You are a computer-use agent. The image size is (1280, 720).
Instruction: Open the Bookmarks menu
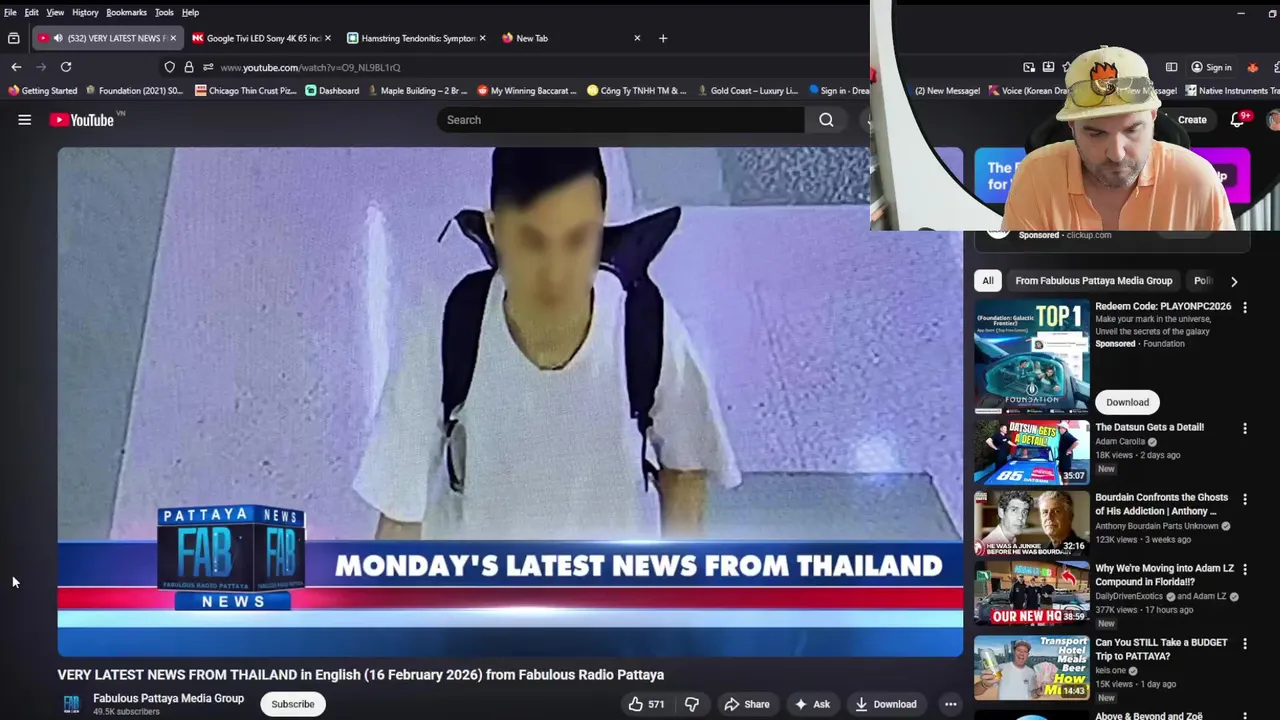tap(126, 12)
